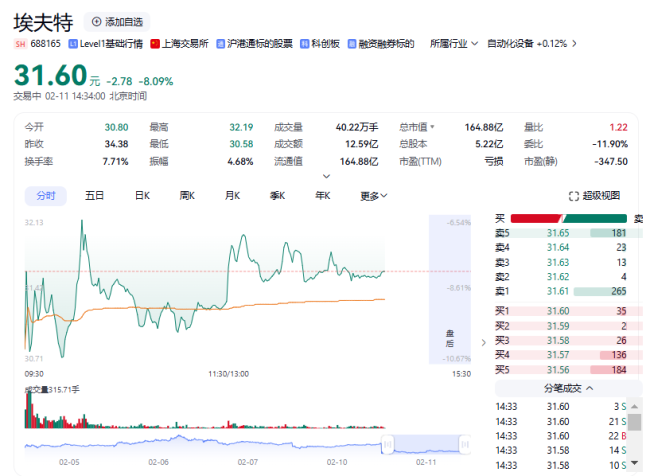Click the 分笔成交 scrollbar up arrow

click(x=634, y=406)
